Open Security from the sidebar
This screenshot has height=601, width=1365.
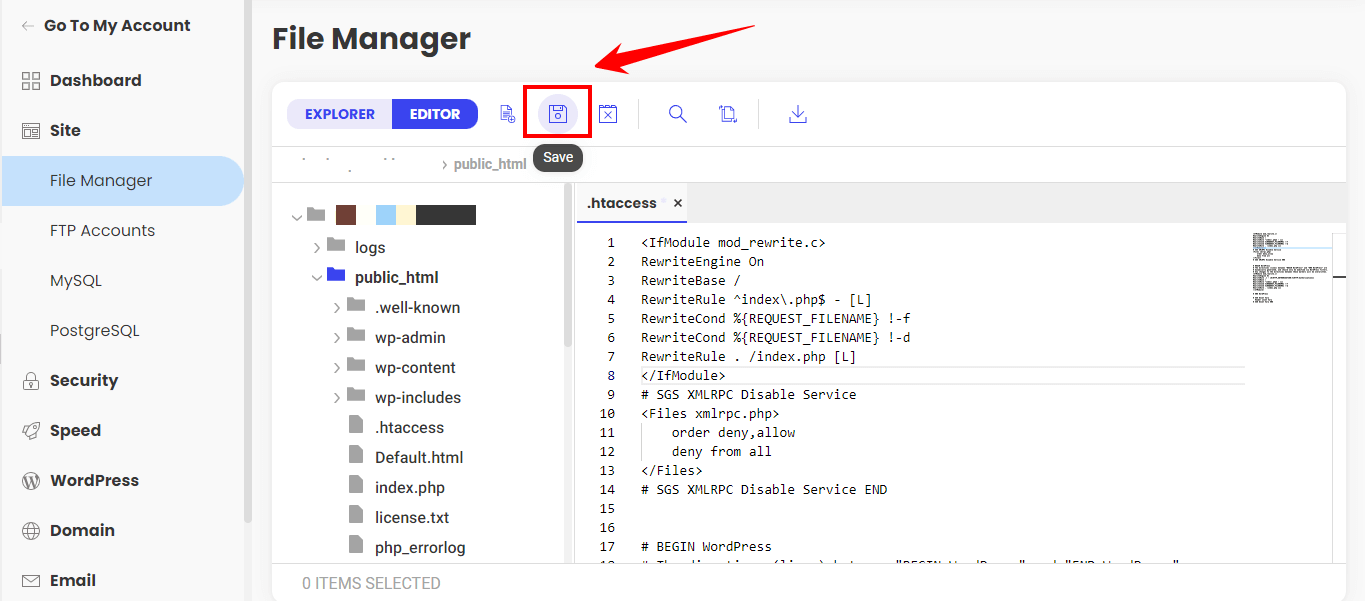84,380
